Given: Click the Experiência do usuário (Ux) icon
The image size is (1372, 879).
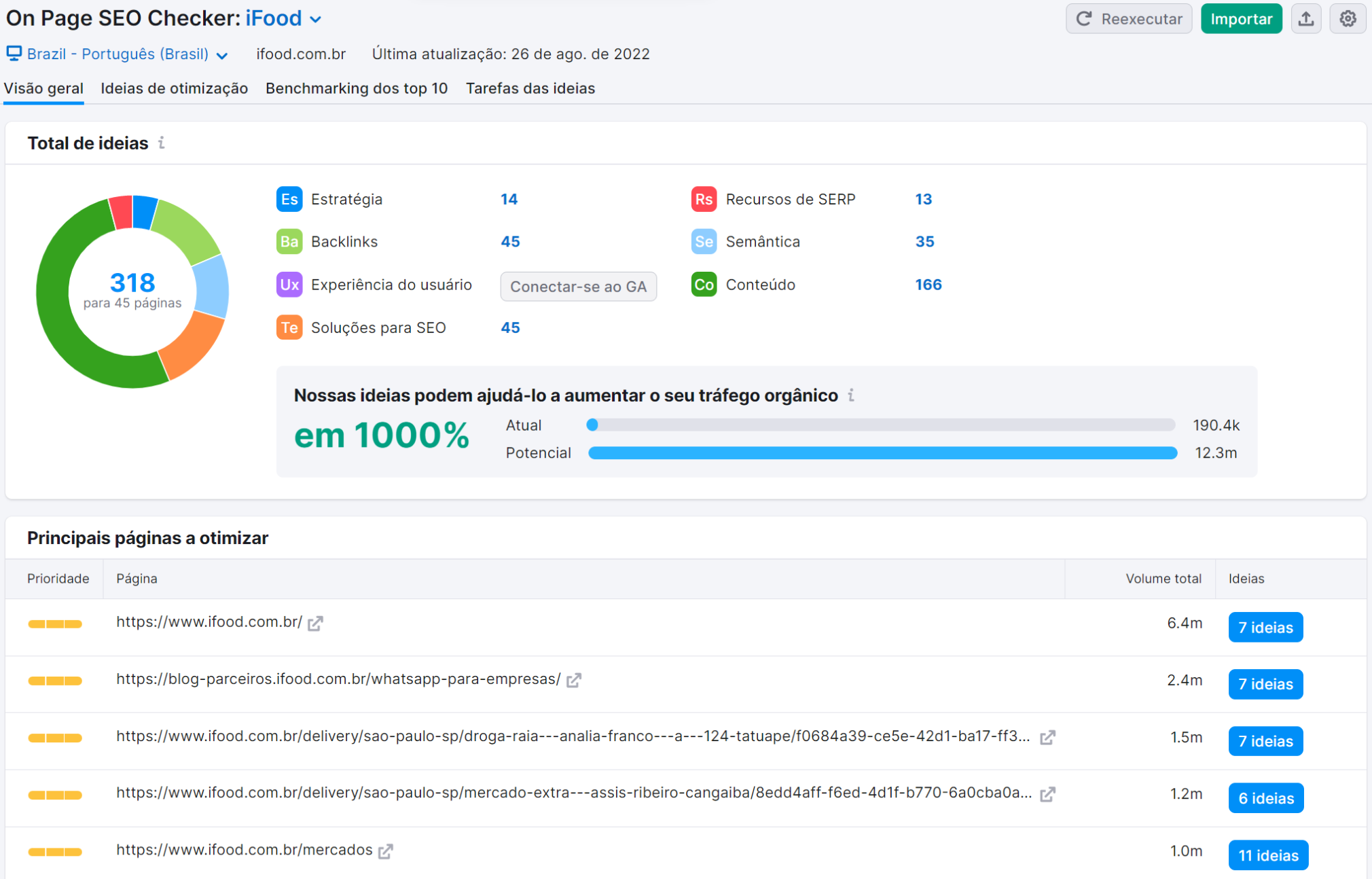Looking at the screenshot, I should [x=289, y=285].
